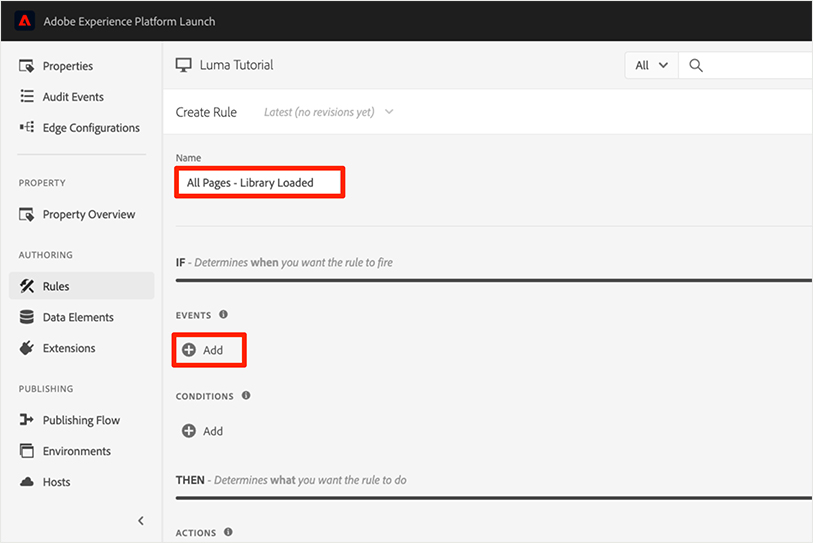Viewport: 813px width, 543px height.
Task: Click the Extensions plug icon
Action: point(26,348)
